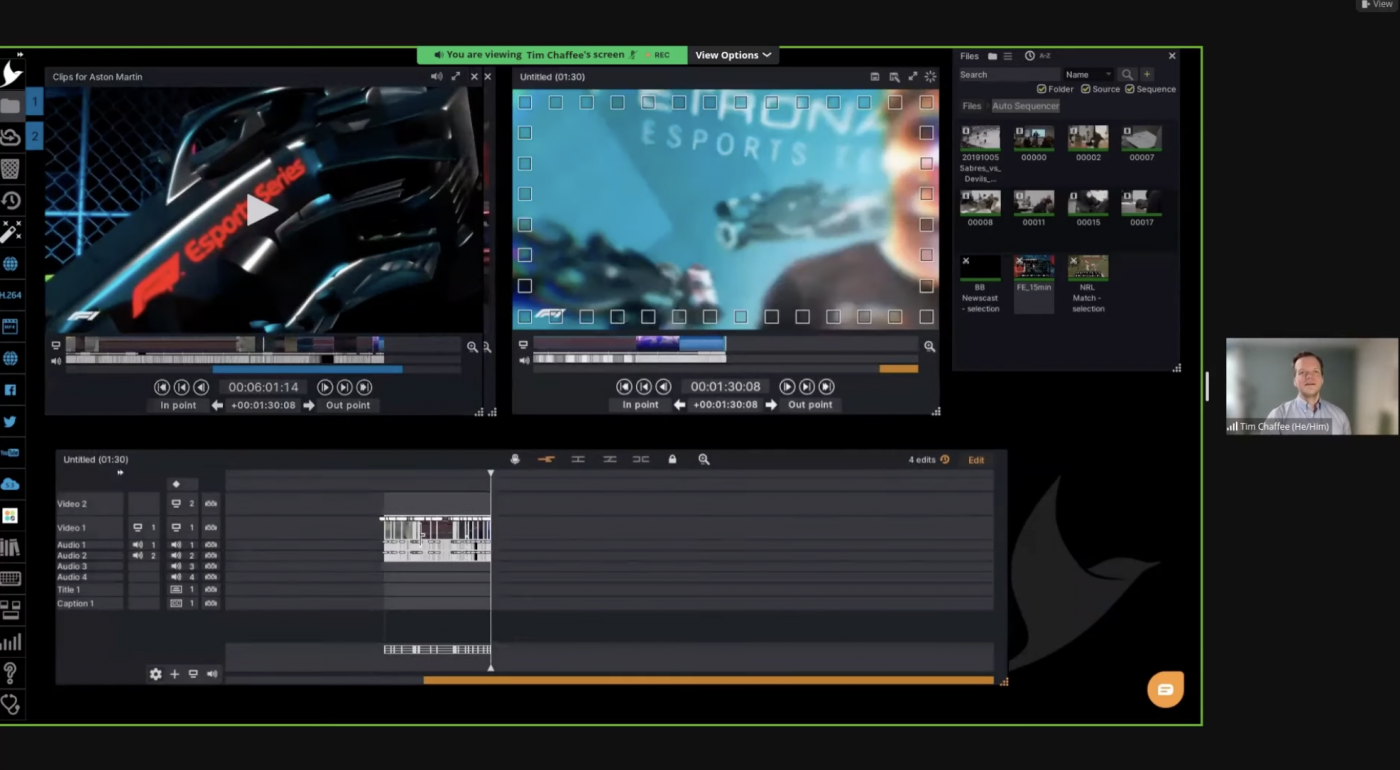Open the trash bin in sidebar

click(x=10, y=168)
